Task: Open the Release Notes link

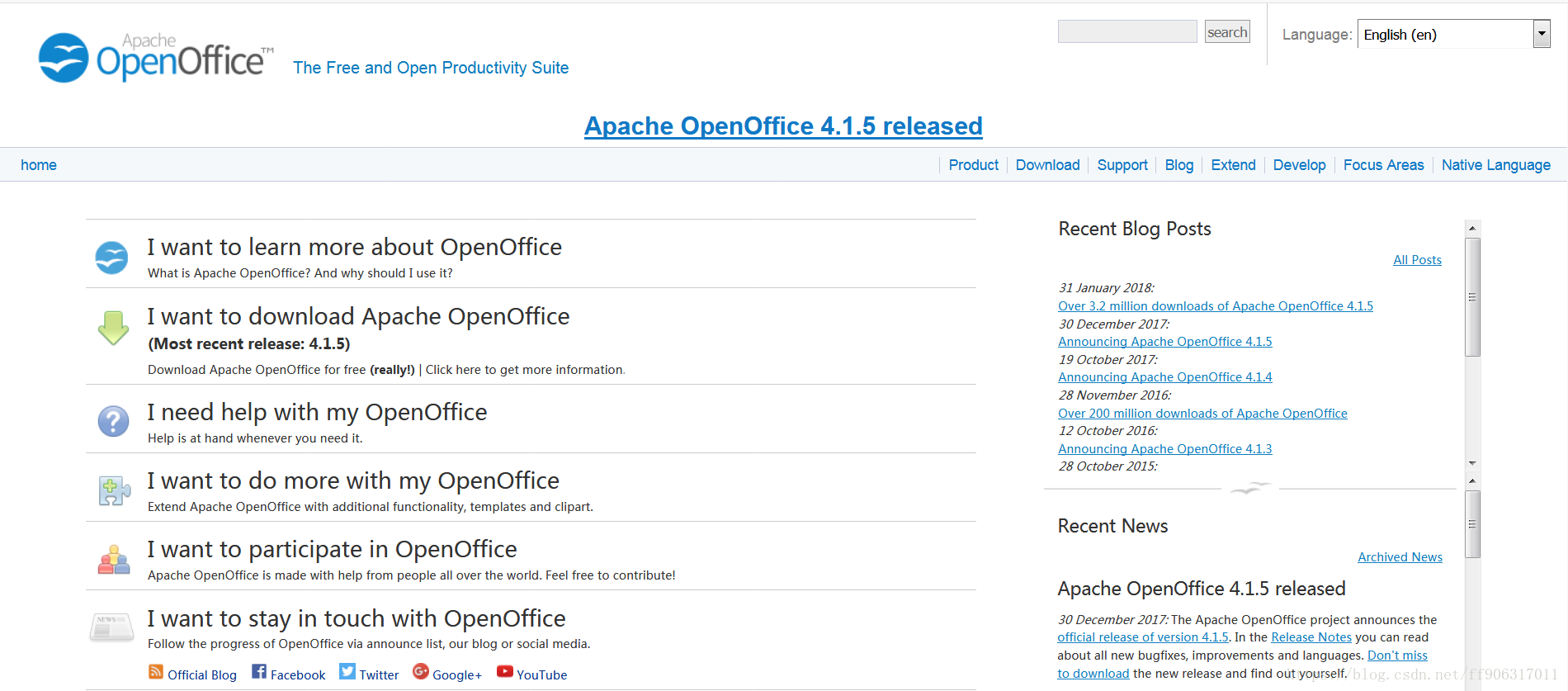Action: tap(1311, 637)
